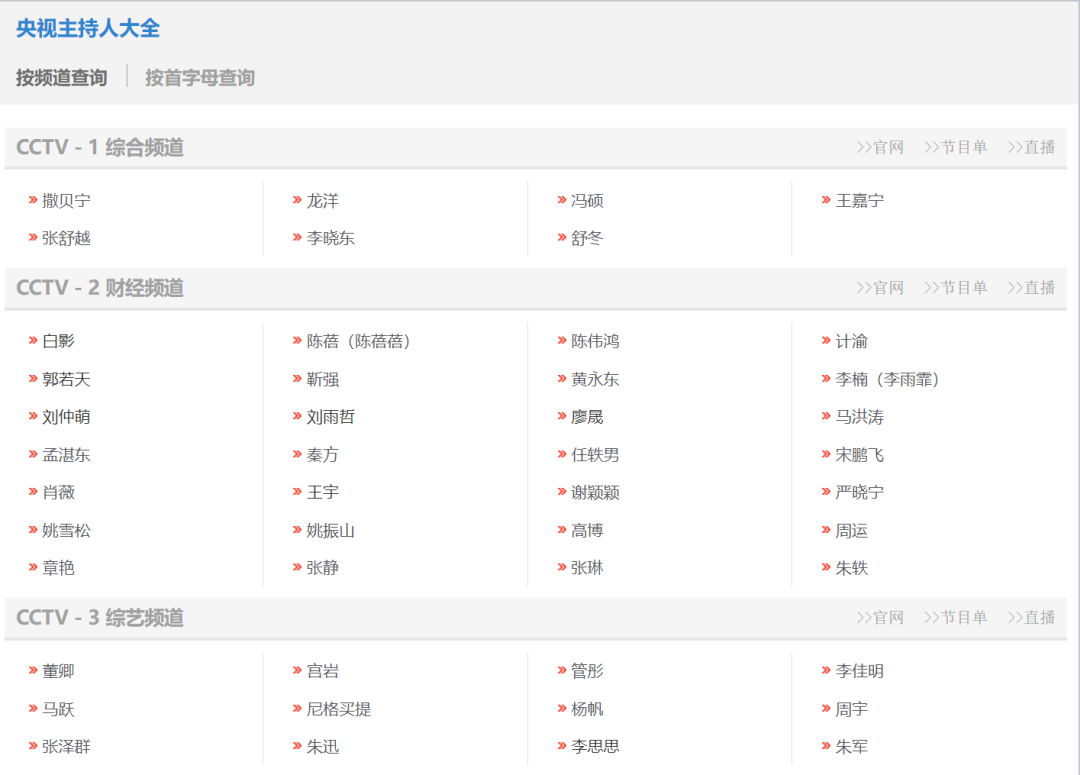The image size is (1080, 775).
Task: Open the 李思思 host link
Action: [x=595, y=747]
